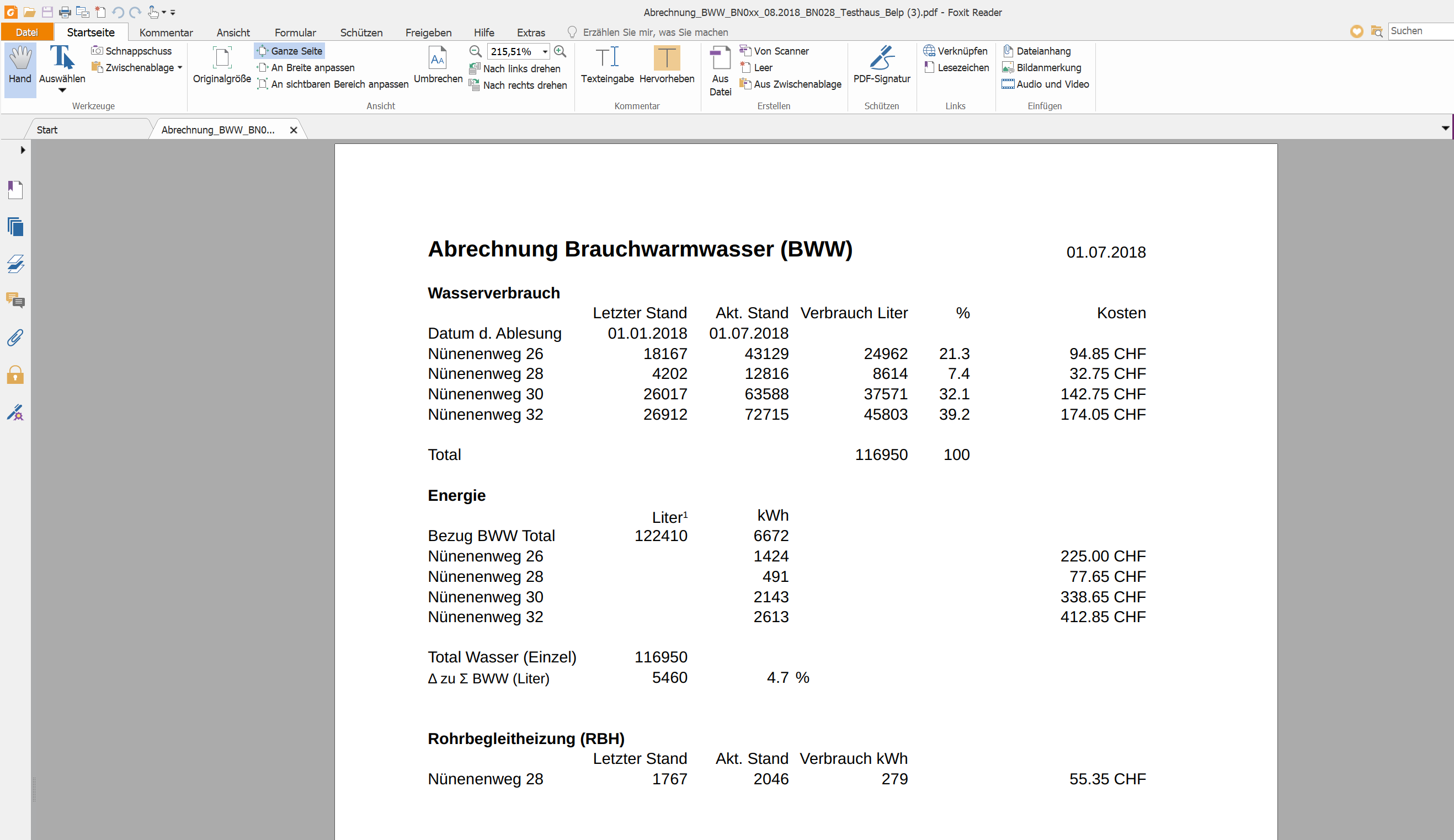Switch to the Schützen ribbon tab
The width and height of the screenshot is (1454, 840).
[x=361, y=33]
